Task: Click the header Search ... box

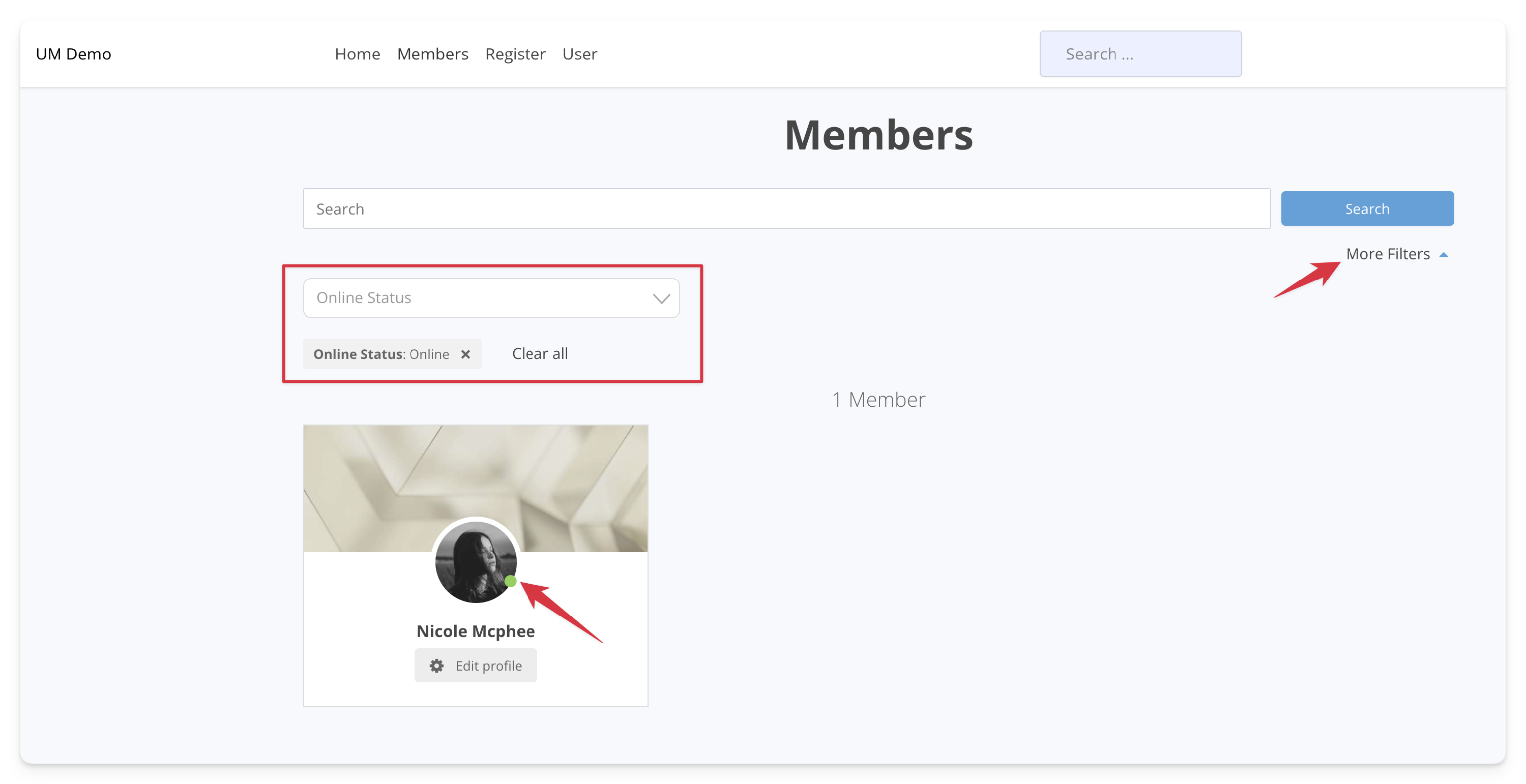Action: click(x=1140, y=54)
